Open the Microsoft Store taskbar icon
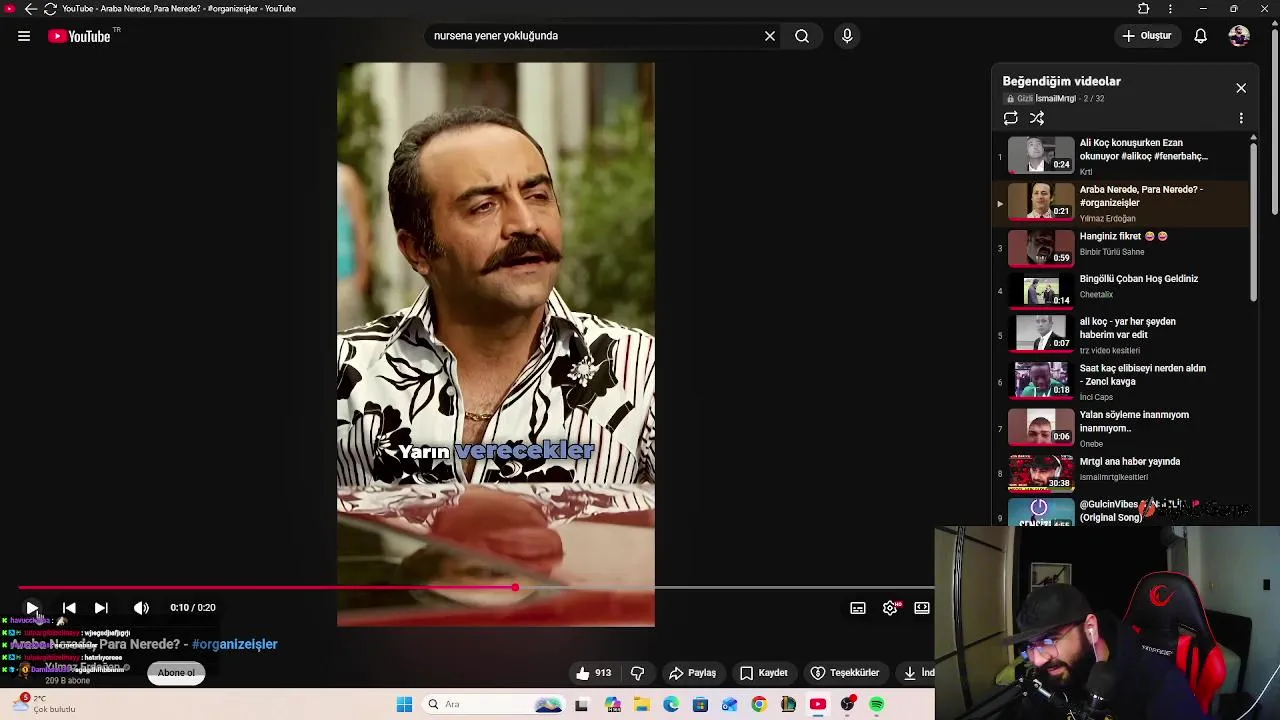 (x=700, y=705)
